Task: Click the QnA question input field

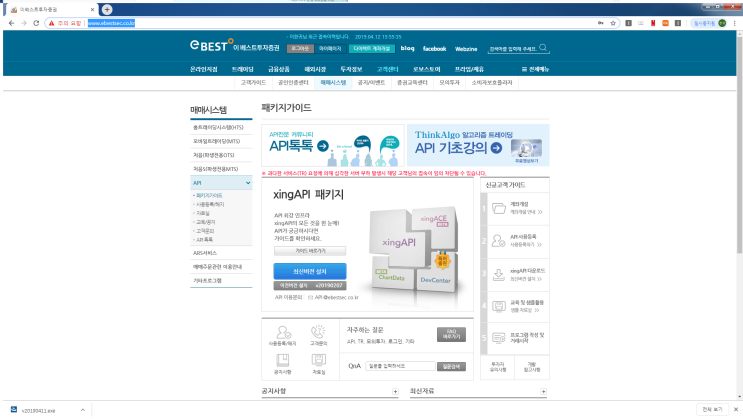Action: point(400,366)
